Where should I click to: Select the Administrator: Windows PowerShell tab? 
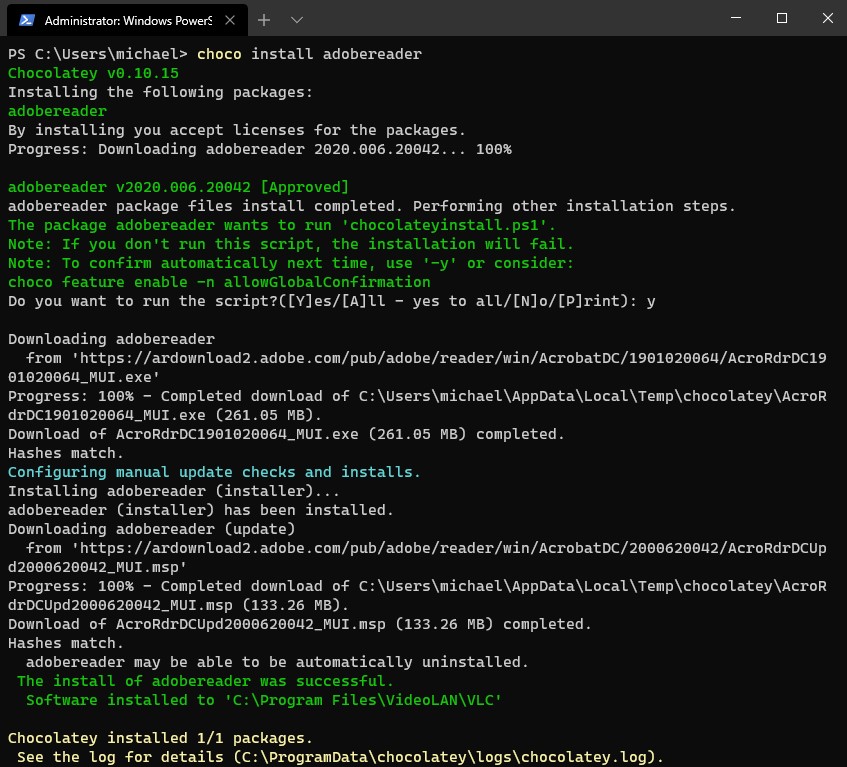(127, 21)
